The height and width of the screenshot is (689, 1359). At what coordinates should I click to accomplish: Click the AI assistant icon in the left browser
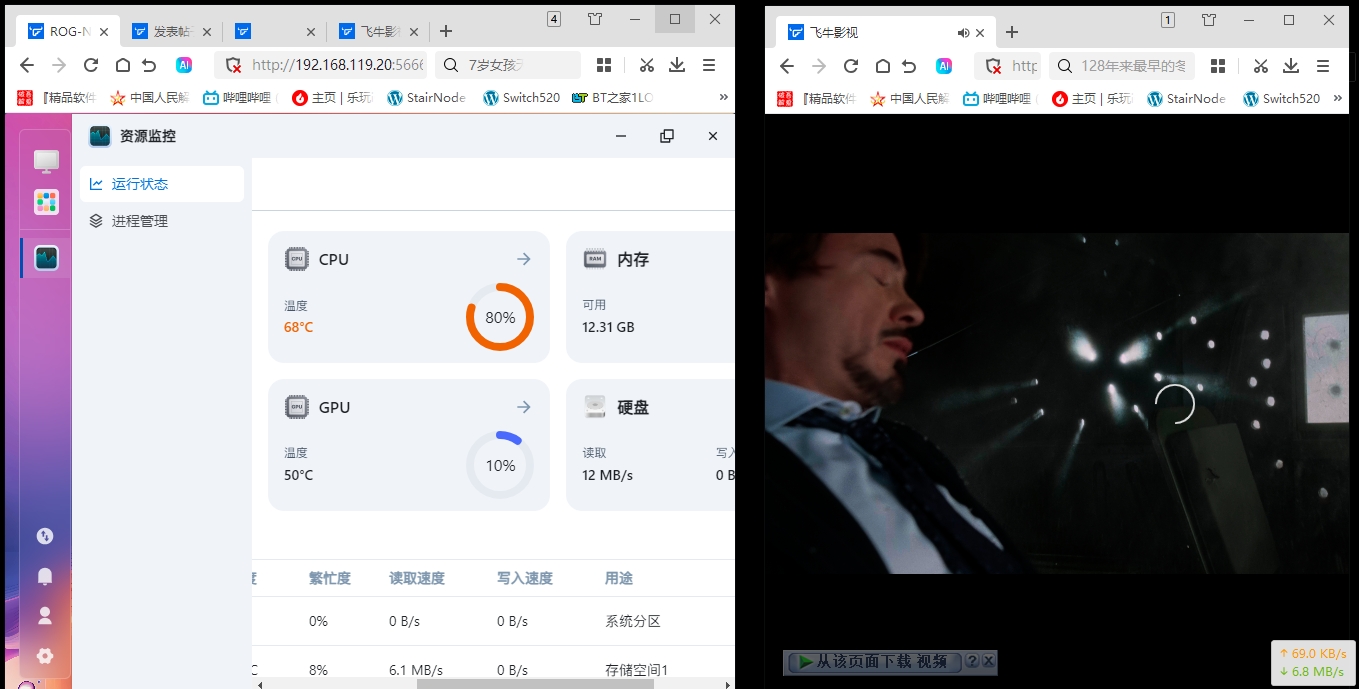point(184,65)
